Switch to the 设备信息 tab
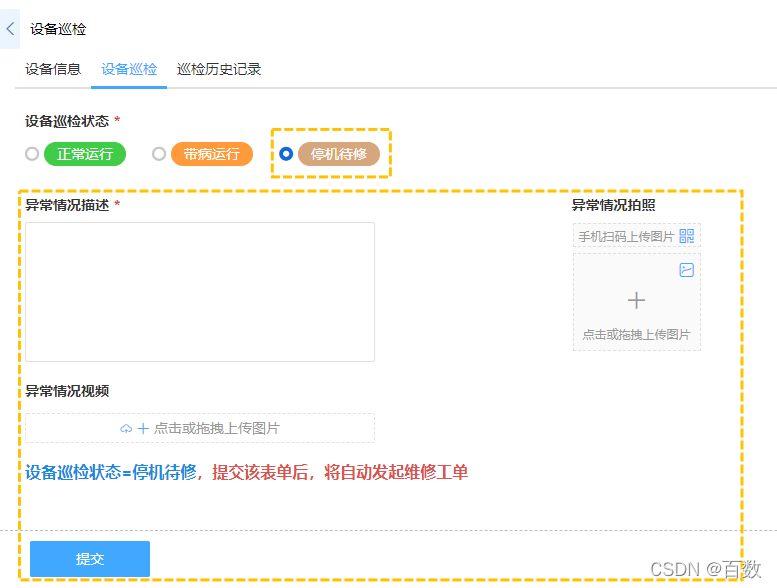 [x=53, y=69]
